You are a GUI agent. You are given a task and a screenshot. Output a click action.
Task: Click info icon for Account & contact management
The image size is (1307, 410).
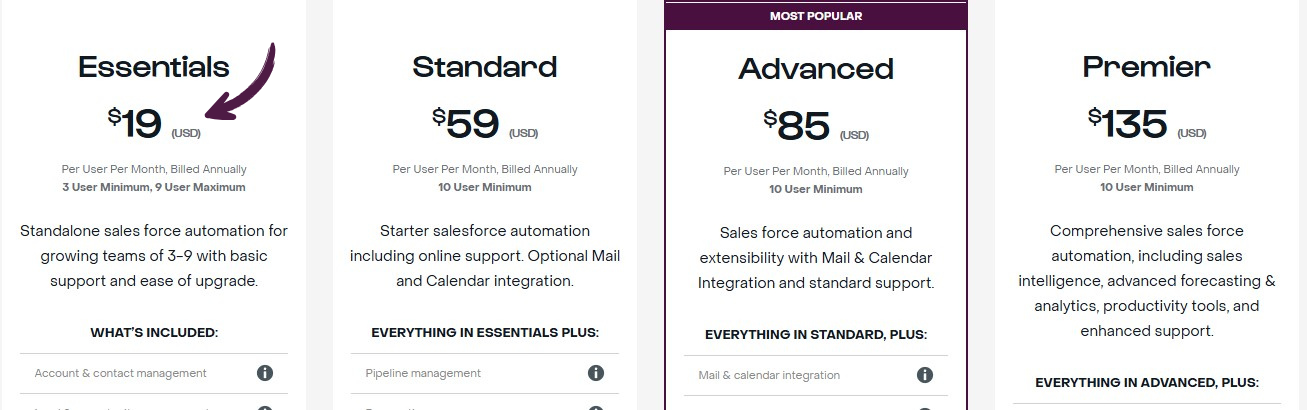(265, 373)
